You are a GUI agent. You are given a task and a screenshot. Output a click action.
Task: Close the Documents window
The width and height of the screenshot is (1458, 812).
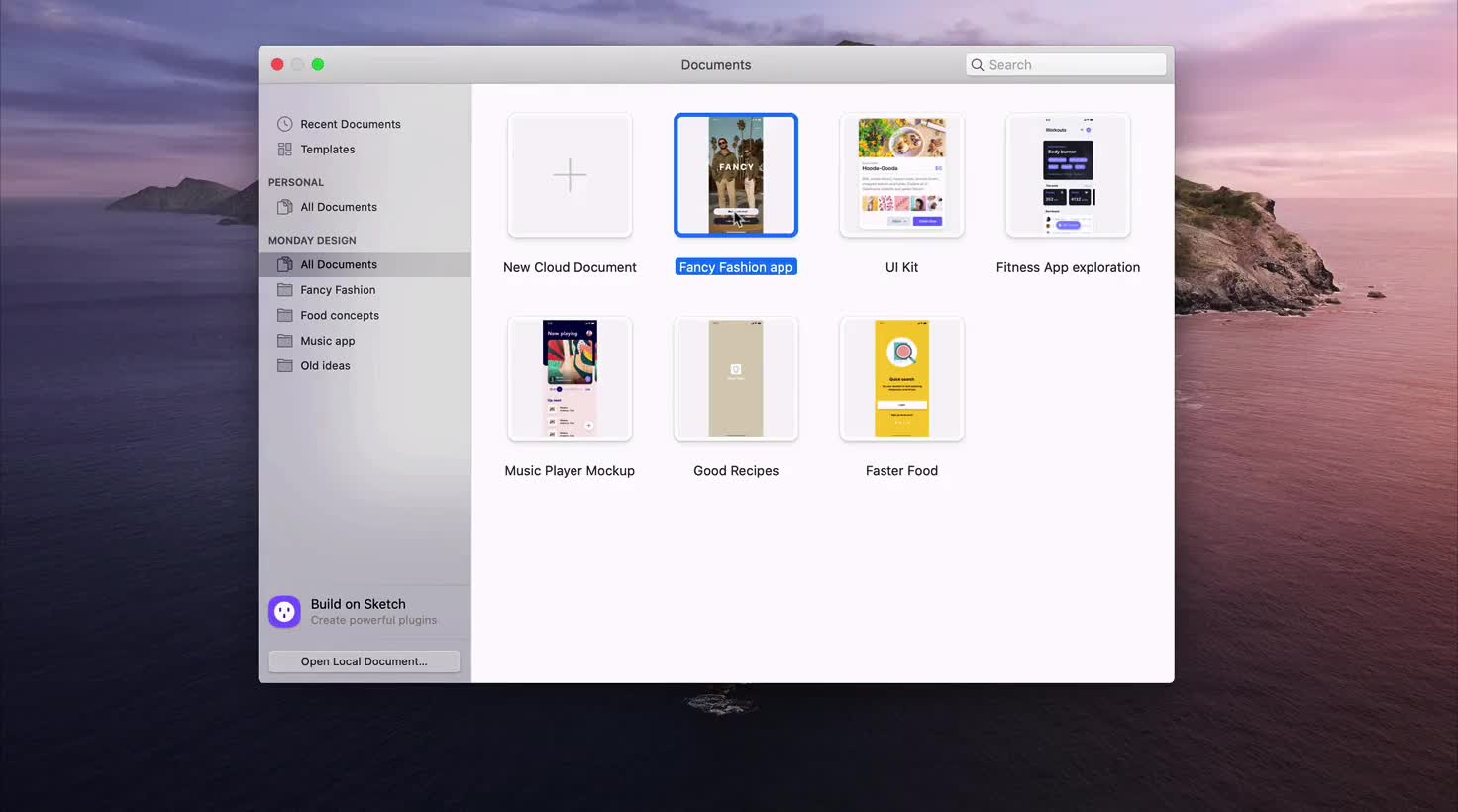click(277, 65)
